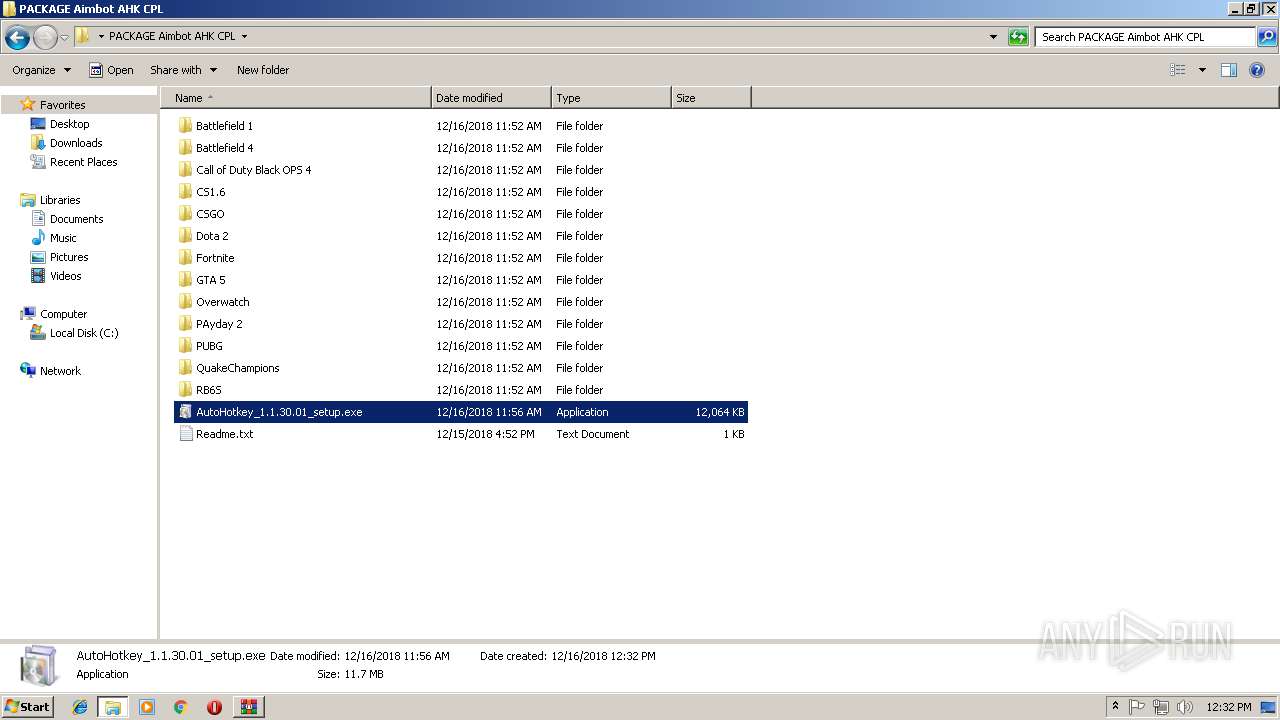Open Local Disk (C:)

click(84, 333)
